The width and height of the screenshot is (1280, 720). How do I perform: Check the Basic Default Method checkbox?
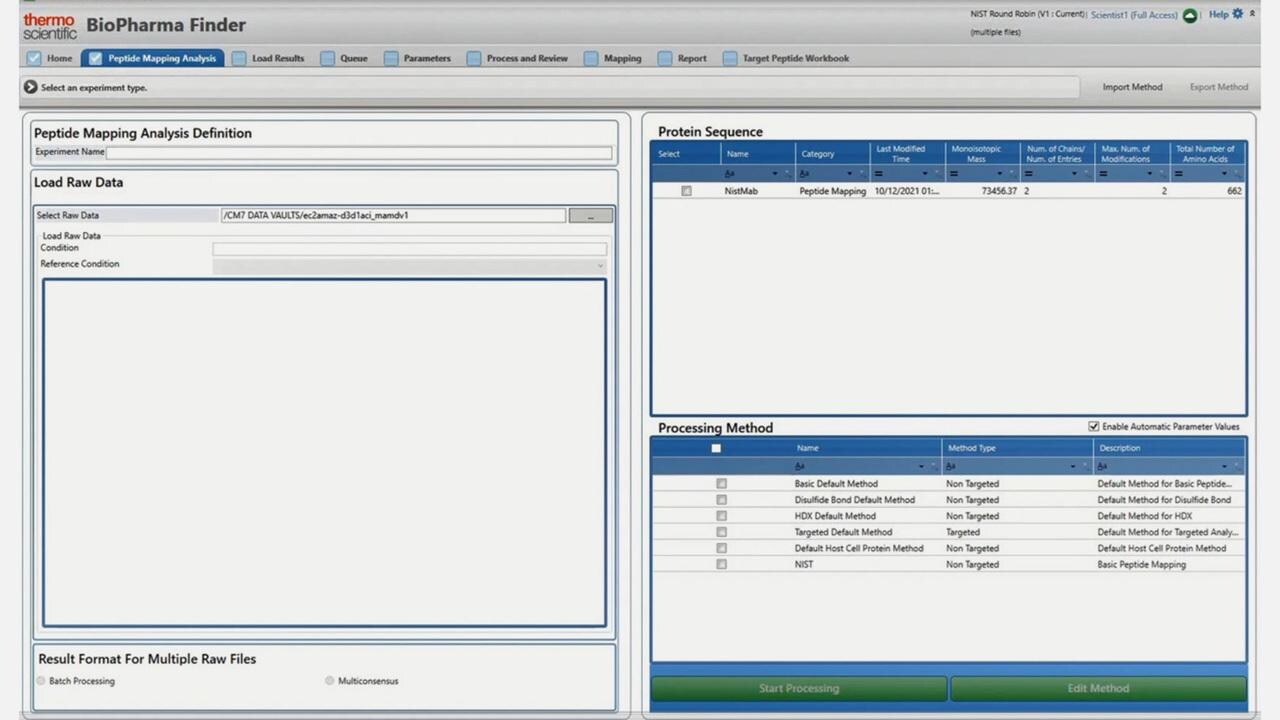(x=721, y=484)
